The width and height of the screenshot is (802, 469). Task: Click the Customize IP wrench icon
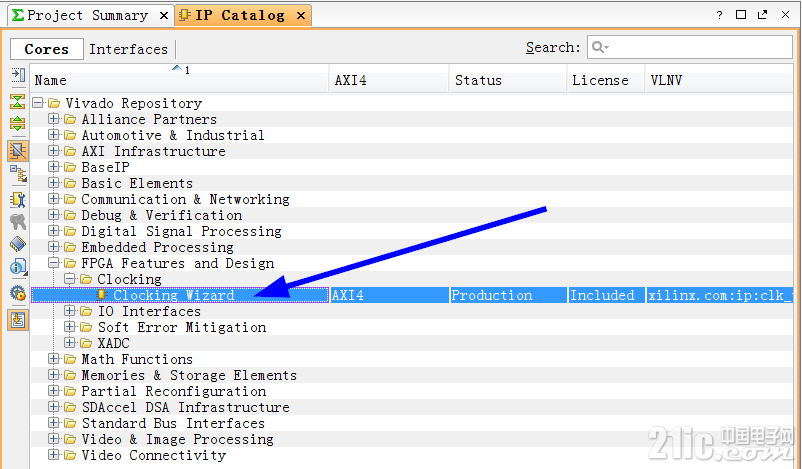pos(18,199)
